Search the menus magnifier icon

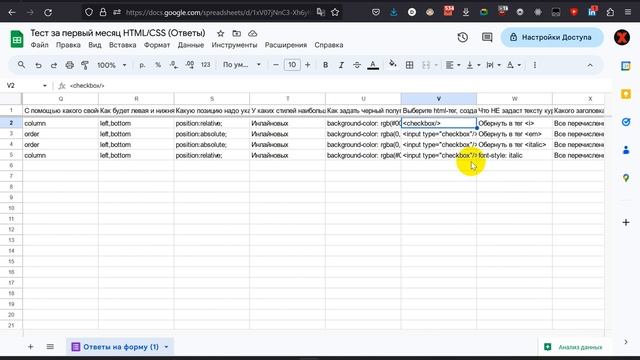coord(21,65)
